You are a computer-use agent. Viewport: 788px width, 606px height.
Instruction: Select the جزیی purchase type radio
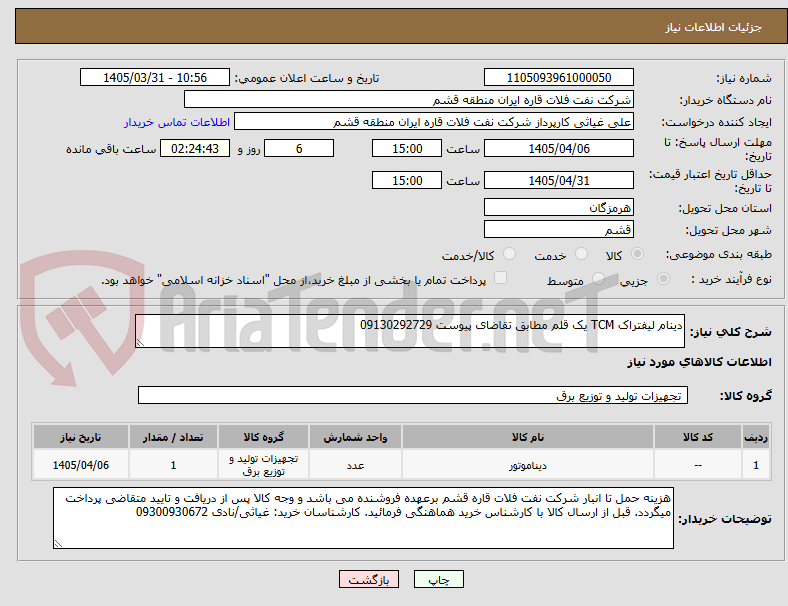click(663, 278)
